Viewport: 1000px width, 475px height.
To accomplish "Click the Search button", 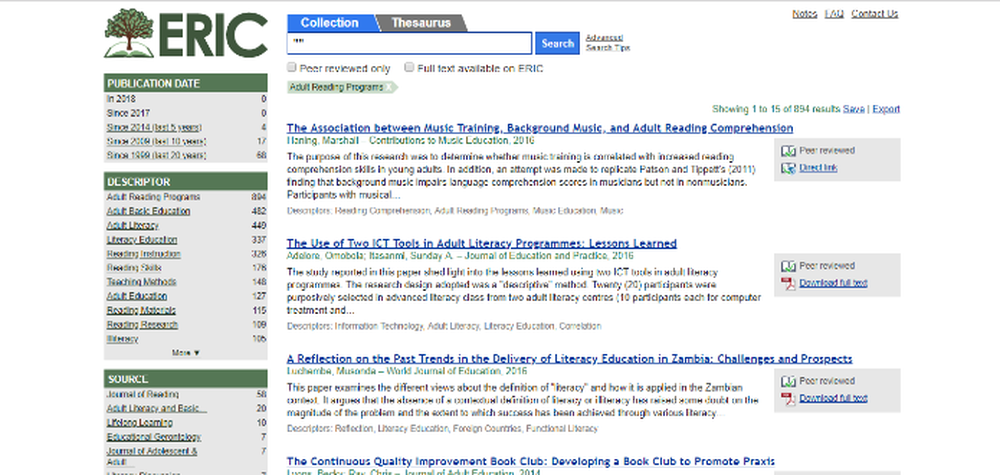I will pos(557,43).
